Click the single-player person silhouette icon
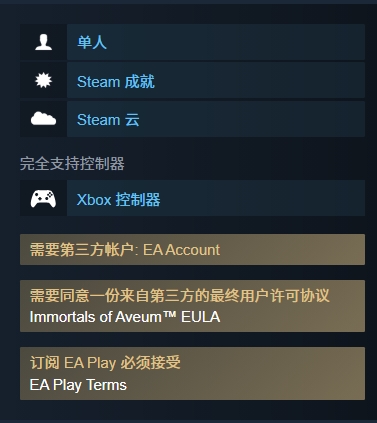Viewport: 377px width, 423px height. click(43, 42)
